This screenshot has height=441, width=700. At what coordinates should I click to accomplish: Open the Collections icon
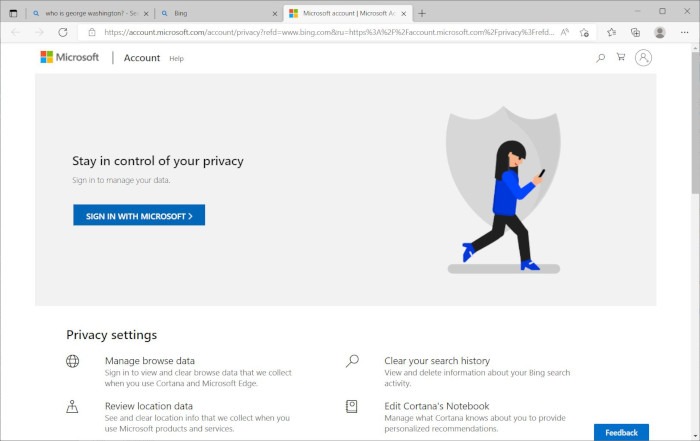click(635, 32)
